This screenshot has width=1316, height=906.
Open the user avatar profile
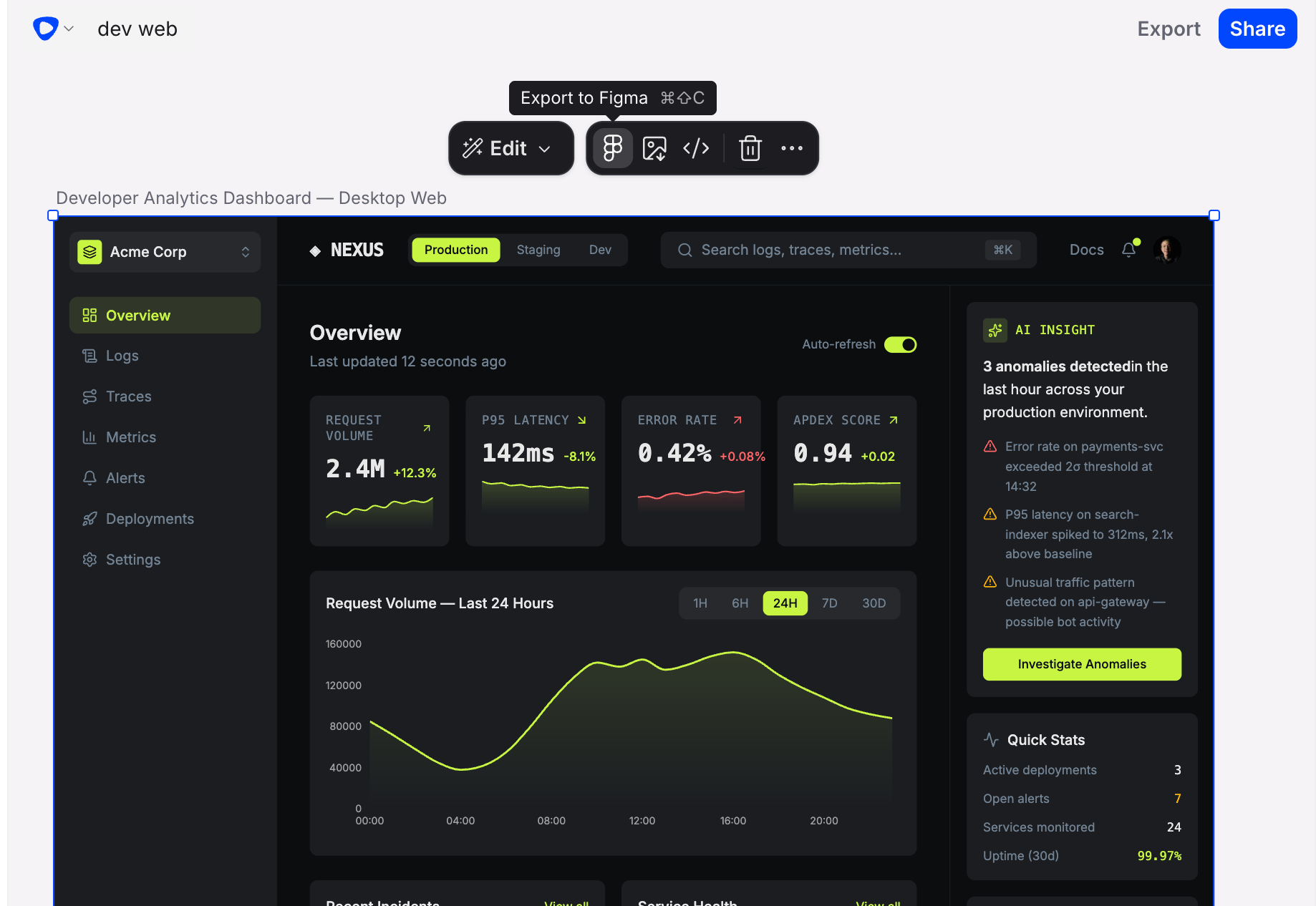[1167, 250]
